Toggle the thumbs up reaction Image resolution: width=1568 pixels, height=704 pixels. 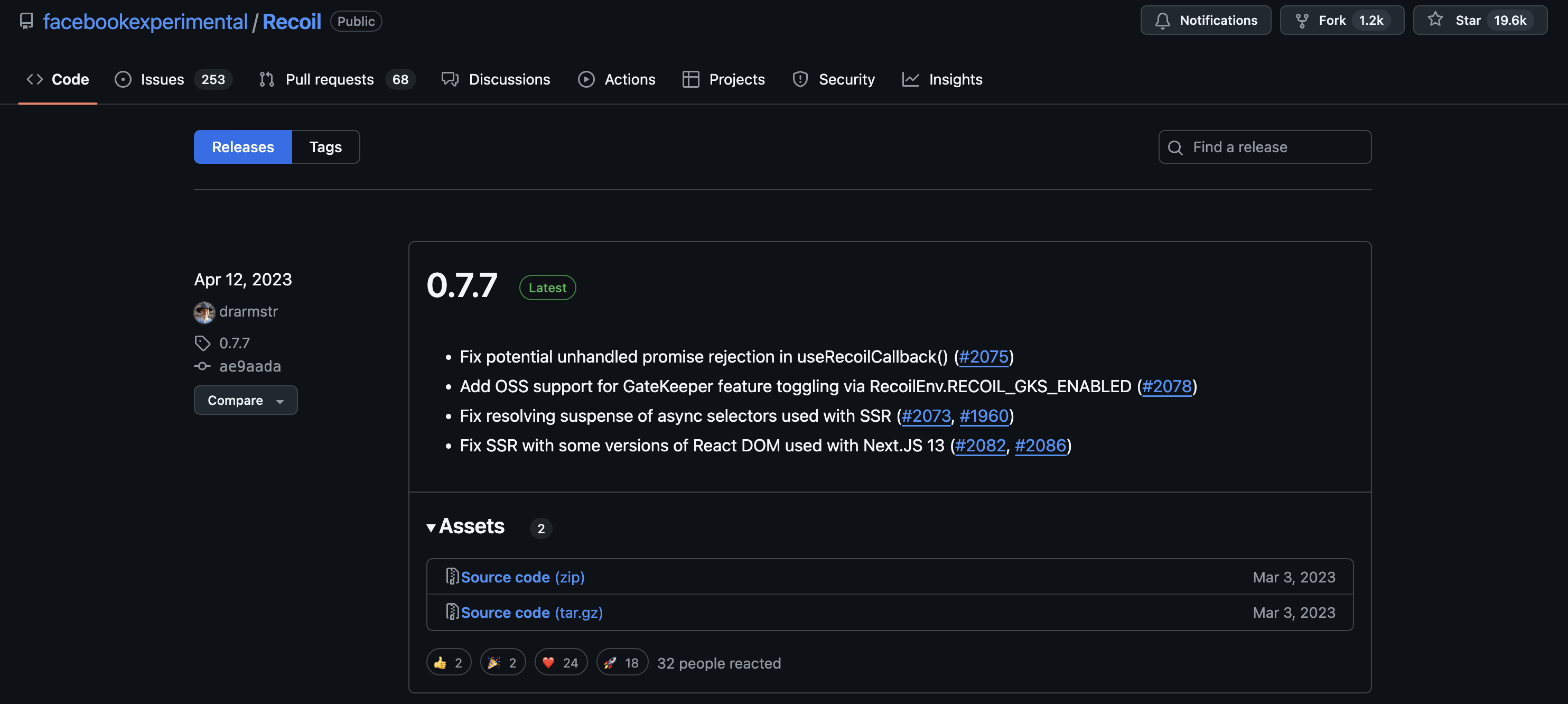tap(449, 663)
